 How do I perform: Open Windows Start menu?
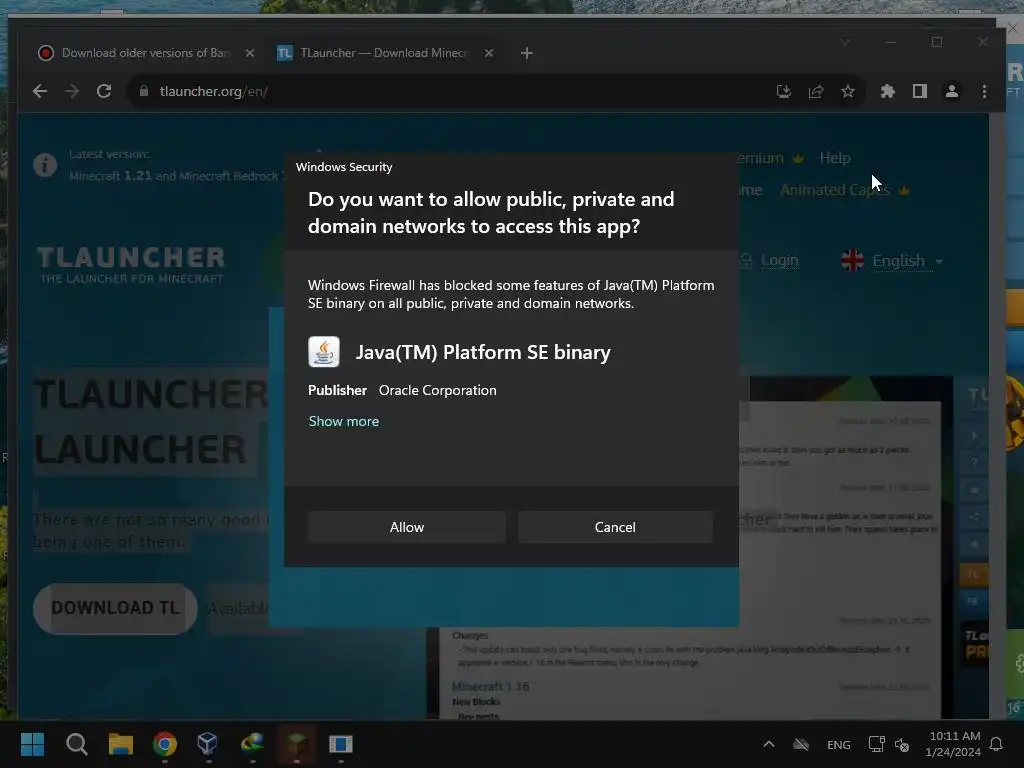click(x=32, y=744)
